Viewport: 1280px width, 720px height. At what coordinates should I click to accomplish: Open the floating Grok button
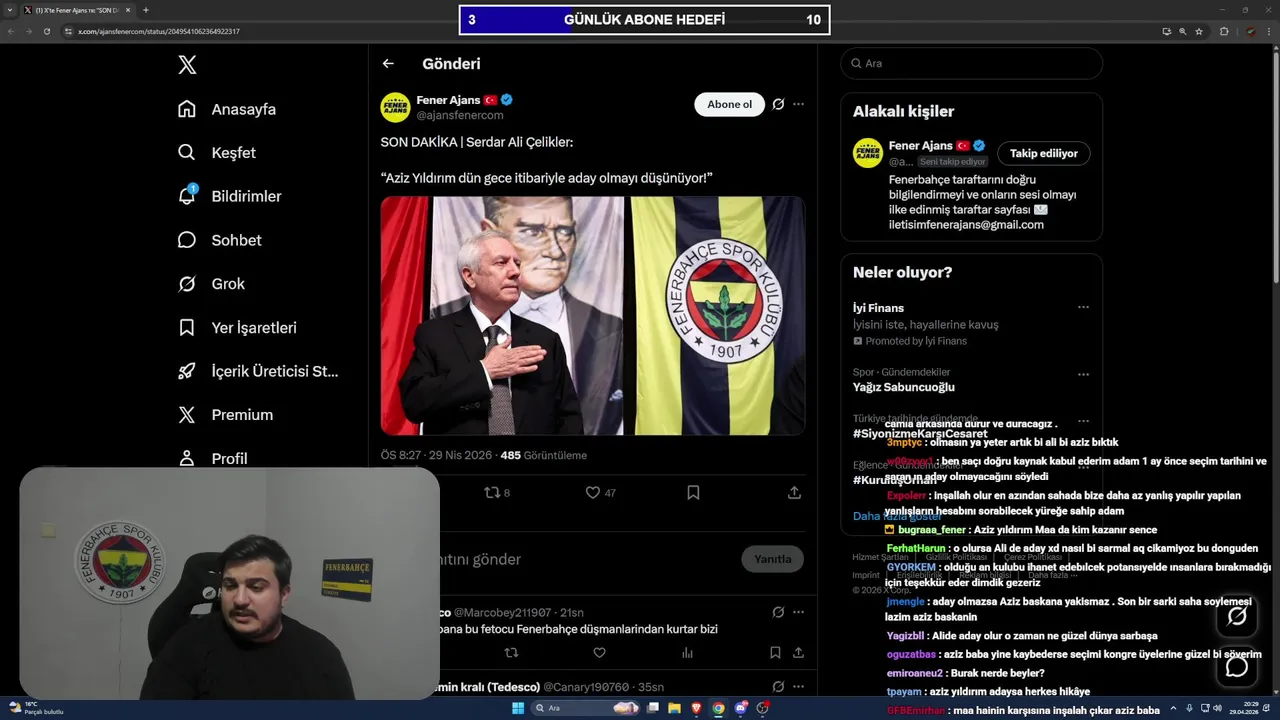pos(1237,616)
